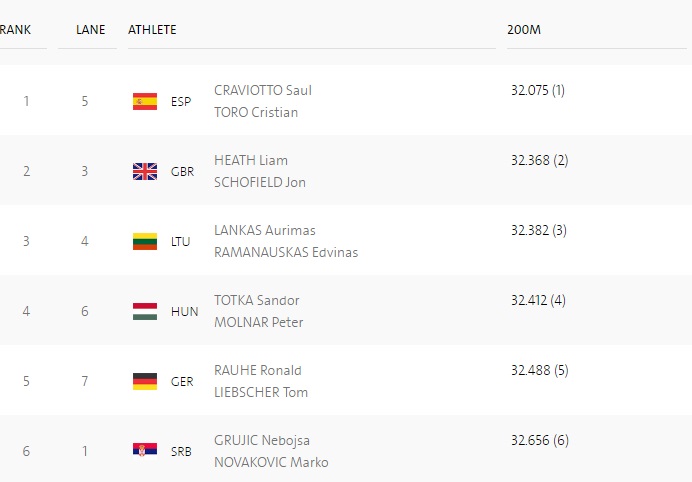Open athlete NOVAKOVIC Marko

[x=271, y=462]
